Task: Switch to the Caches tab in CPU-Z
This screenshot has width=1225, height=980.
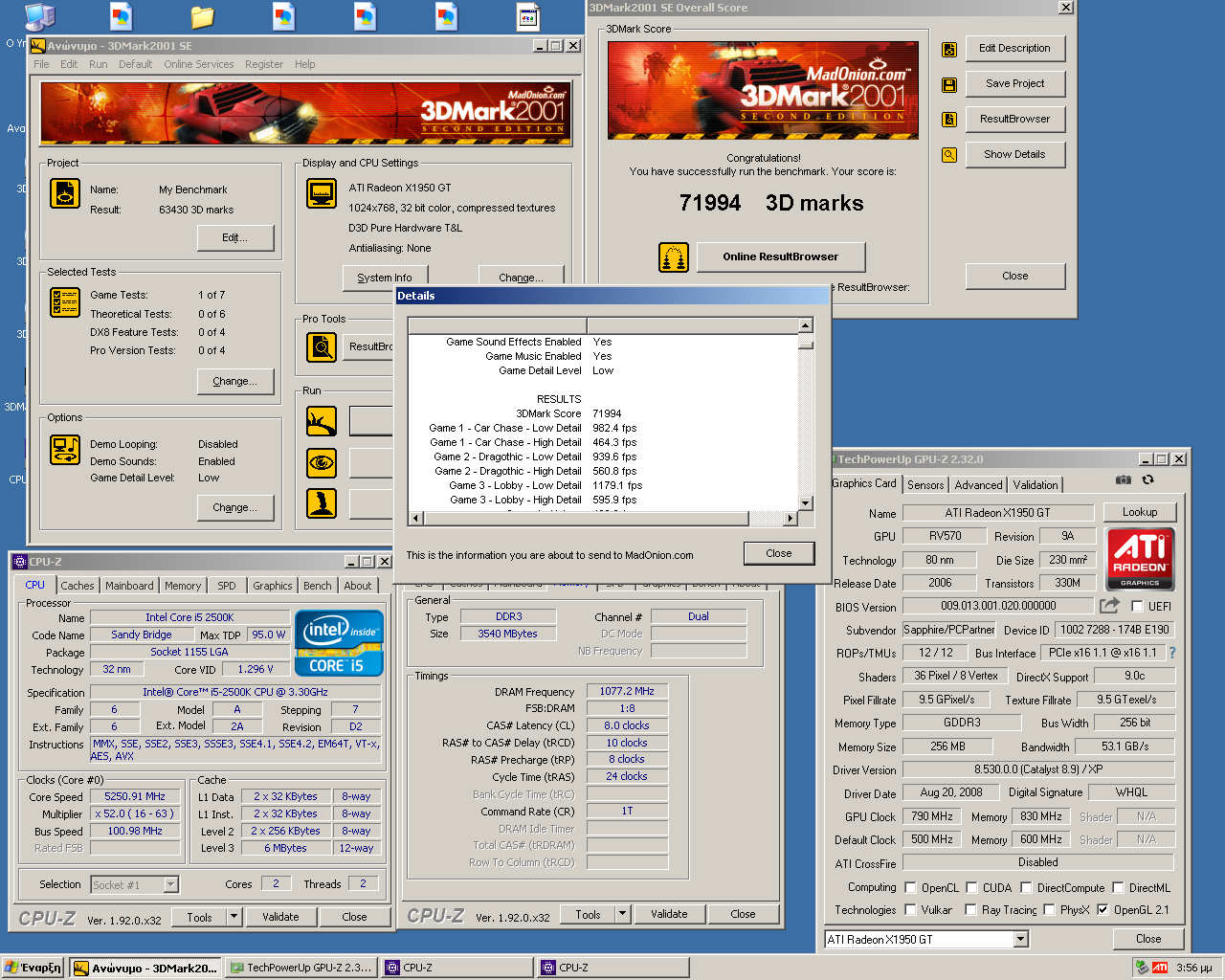Action: 78,586
